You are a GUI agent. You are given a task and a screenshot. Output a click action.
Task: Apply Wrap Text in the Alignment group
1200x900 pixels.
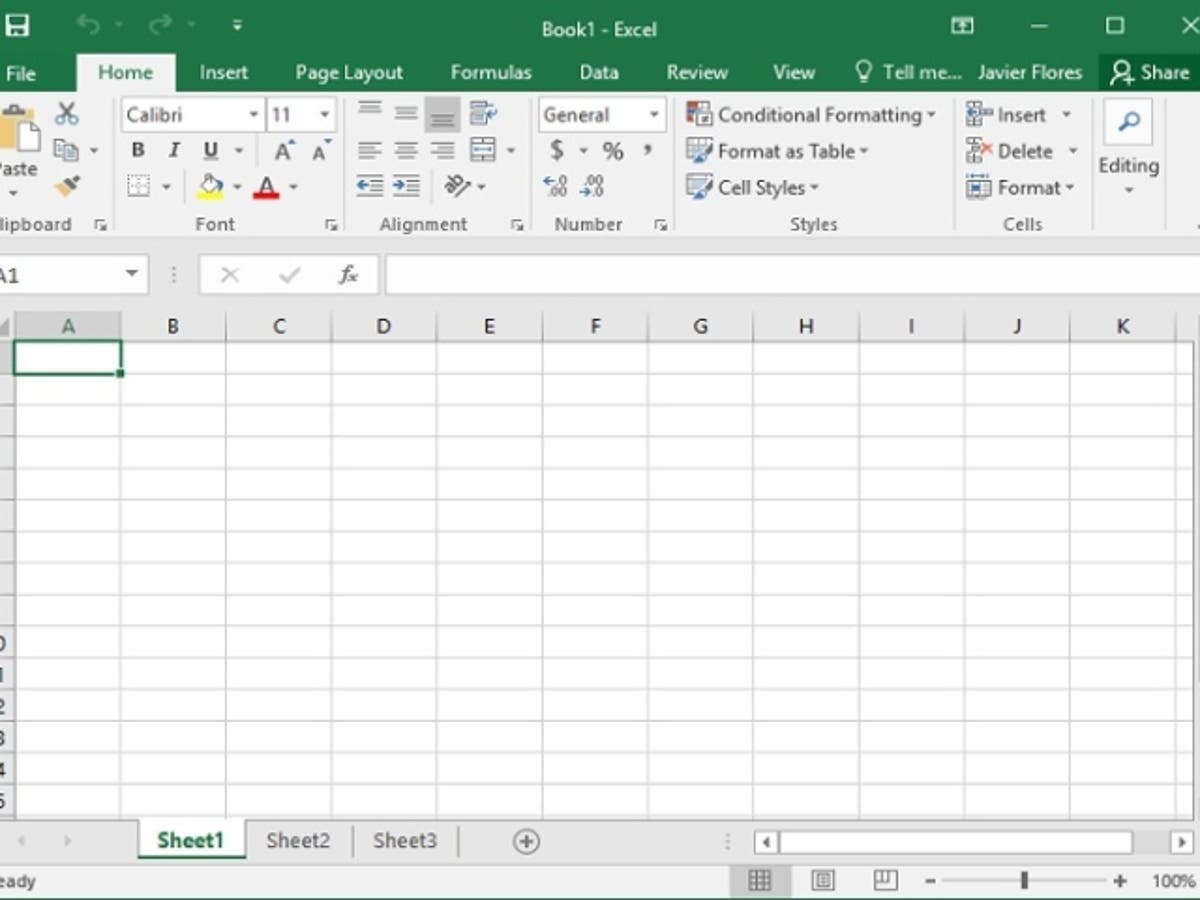pos(484,113)
